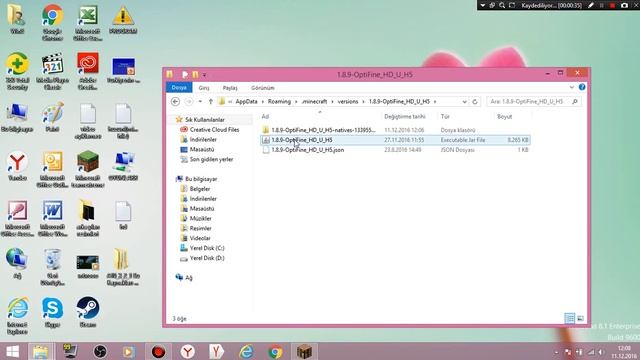Viewport: 640px width, 360px height.
Task: Open File Explorer taskbar button
Action: tap(40, 351)
